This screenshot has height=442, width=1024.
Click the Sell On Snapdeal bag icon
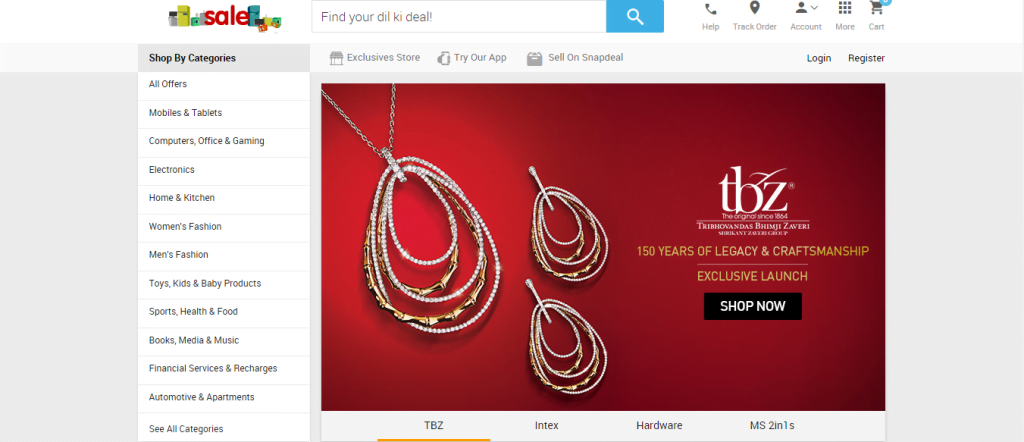(534, 59)
